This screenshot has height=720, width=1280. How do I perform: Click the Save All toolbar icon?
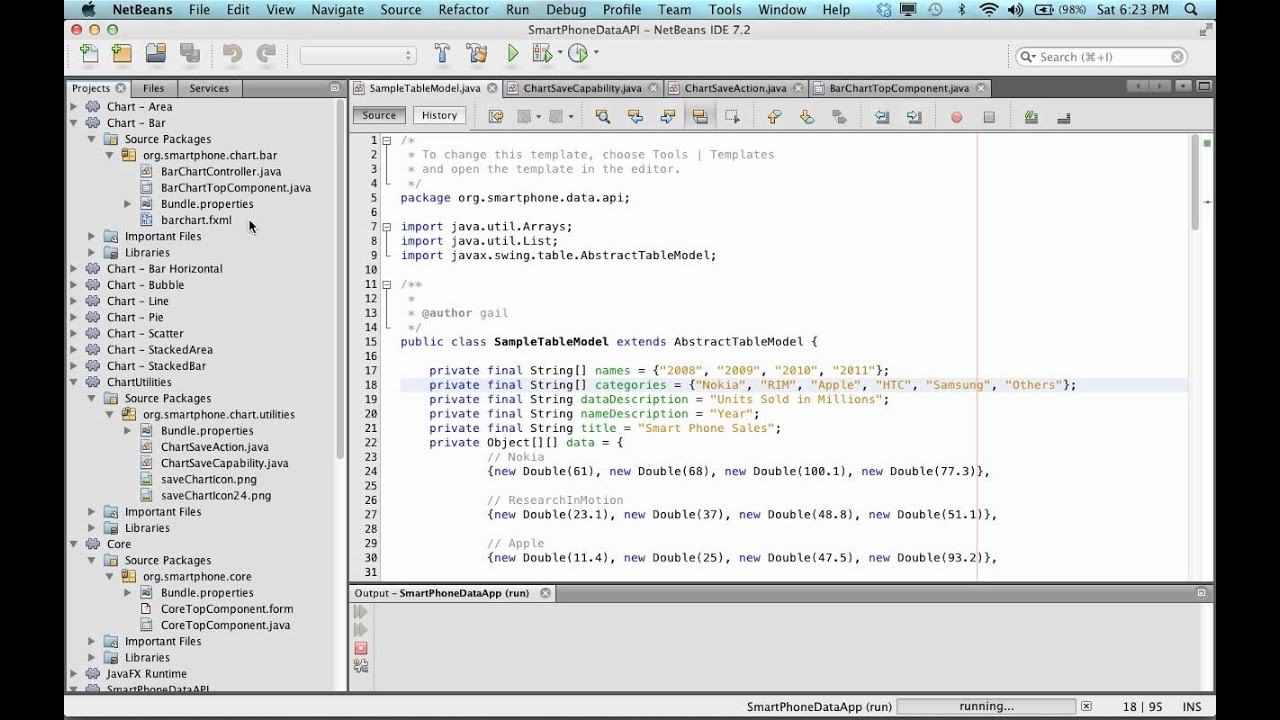point(188,54)
